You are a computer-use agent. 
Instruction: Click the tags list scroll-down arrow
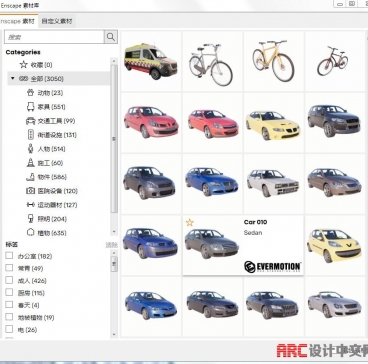(x=114, y=334)
